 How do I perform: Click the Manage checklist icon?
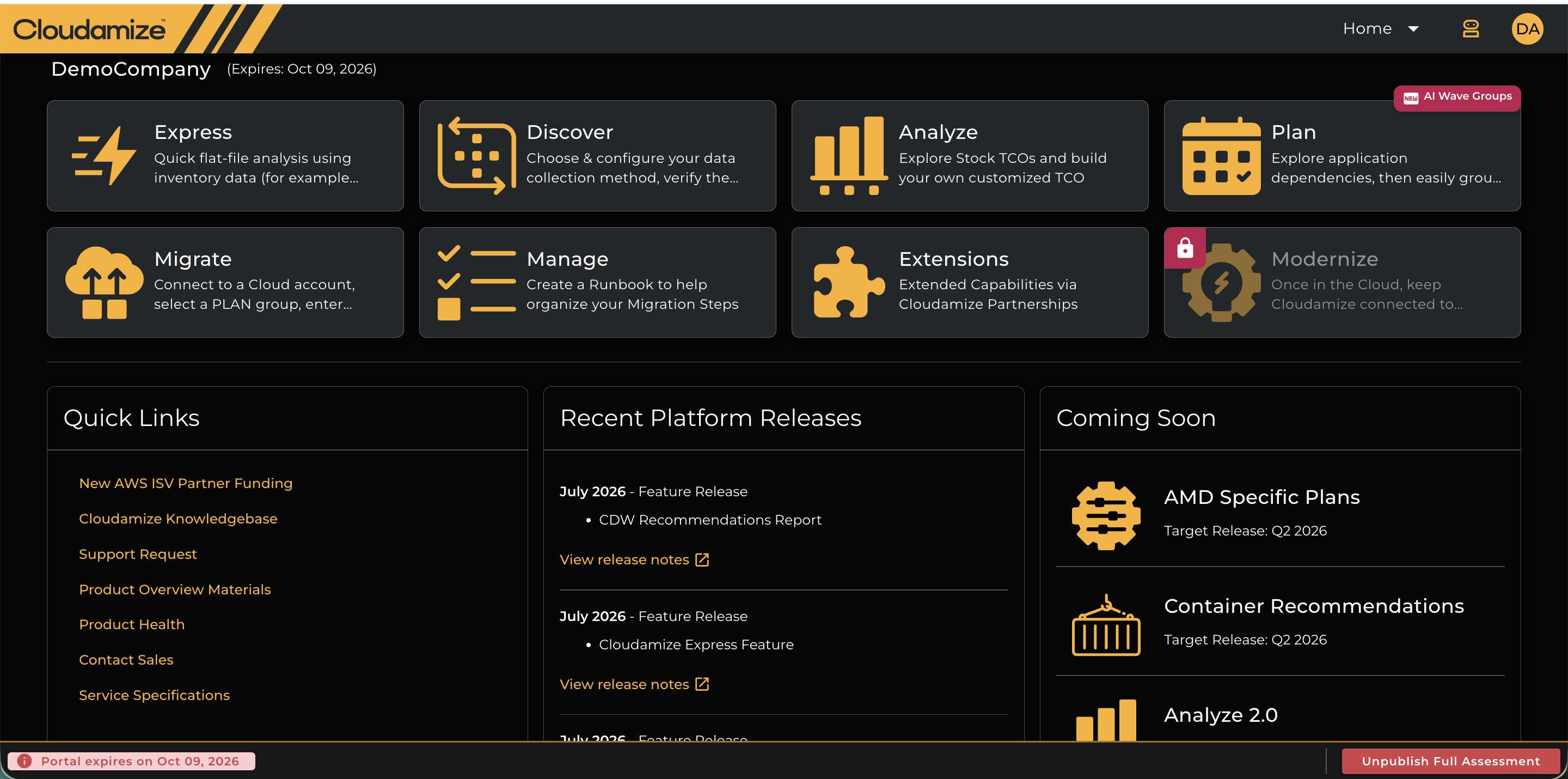[476, 283]
